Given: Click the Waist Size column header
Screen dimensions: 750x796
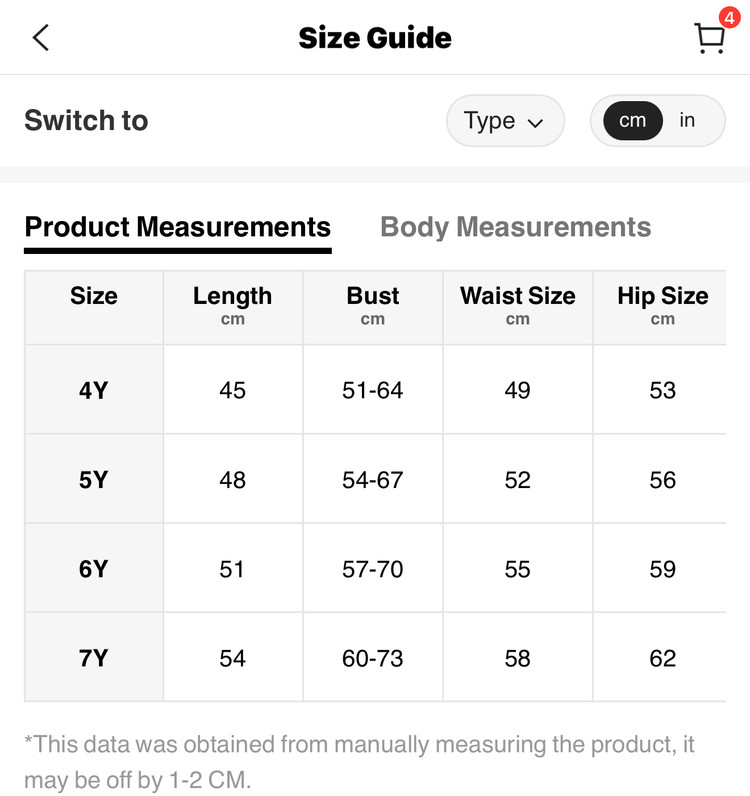Looking at the screenshot, I should coord(518,308).
